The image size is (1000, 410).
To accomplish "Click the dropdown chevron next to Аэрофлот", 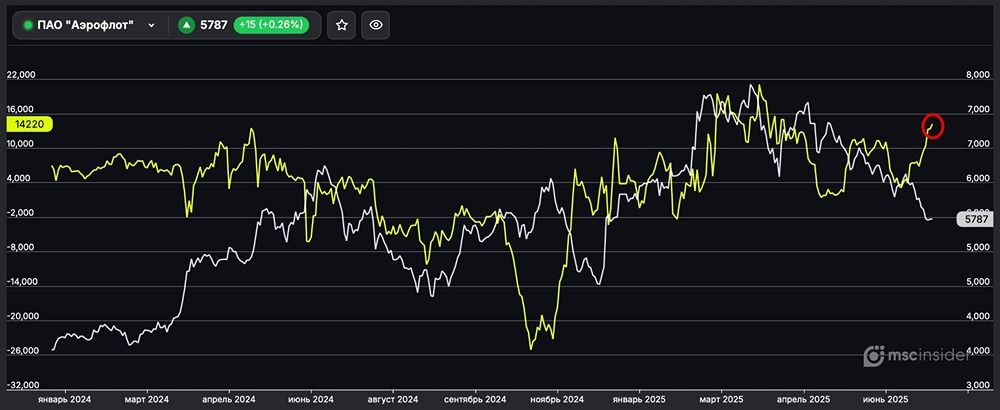I will point(151,25).
